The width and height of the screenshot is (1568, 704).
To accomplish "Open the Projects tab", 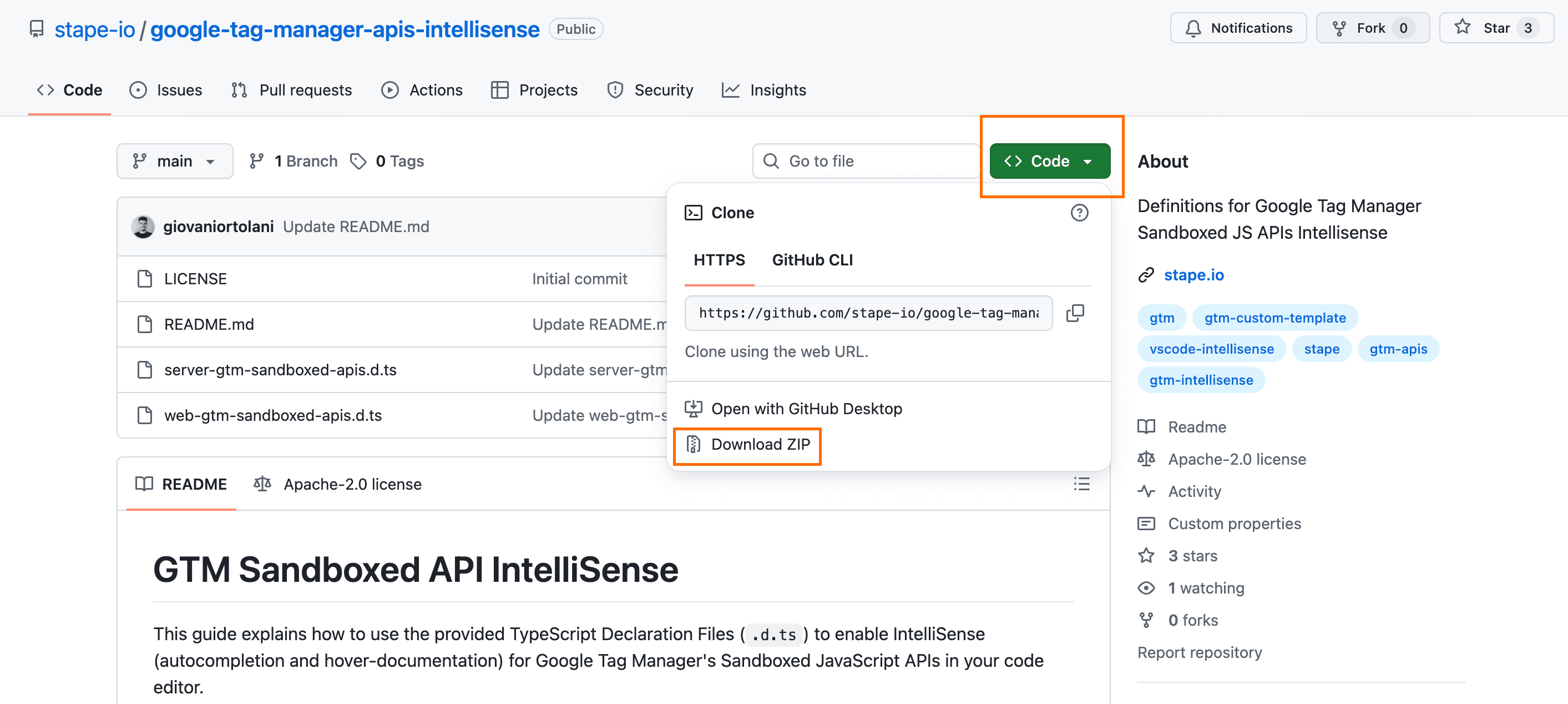I will 534,90.
